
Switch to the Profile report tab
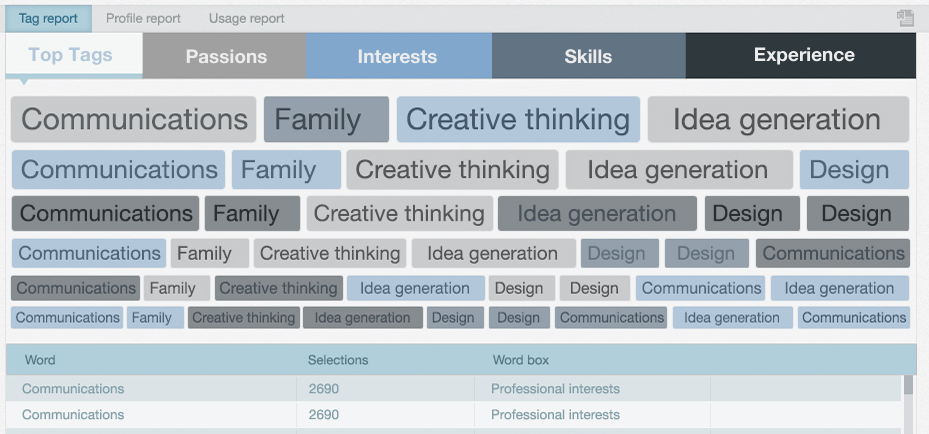point(143,18)
